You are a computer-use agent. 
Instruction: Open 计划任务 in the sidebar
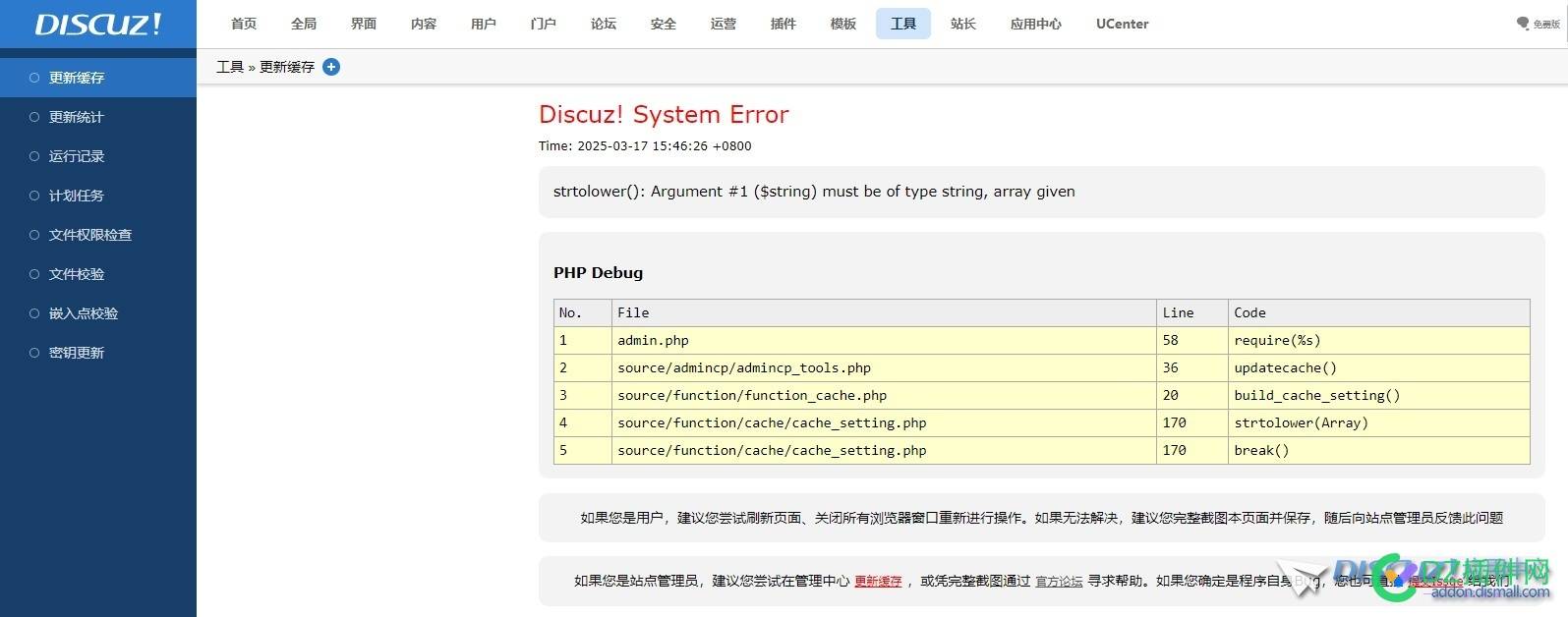pyautogui.click(x=77, y=196)
